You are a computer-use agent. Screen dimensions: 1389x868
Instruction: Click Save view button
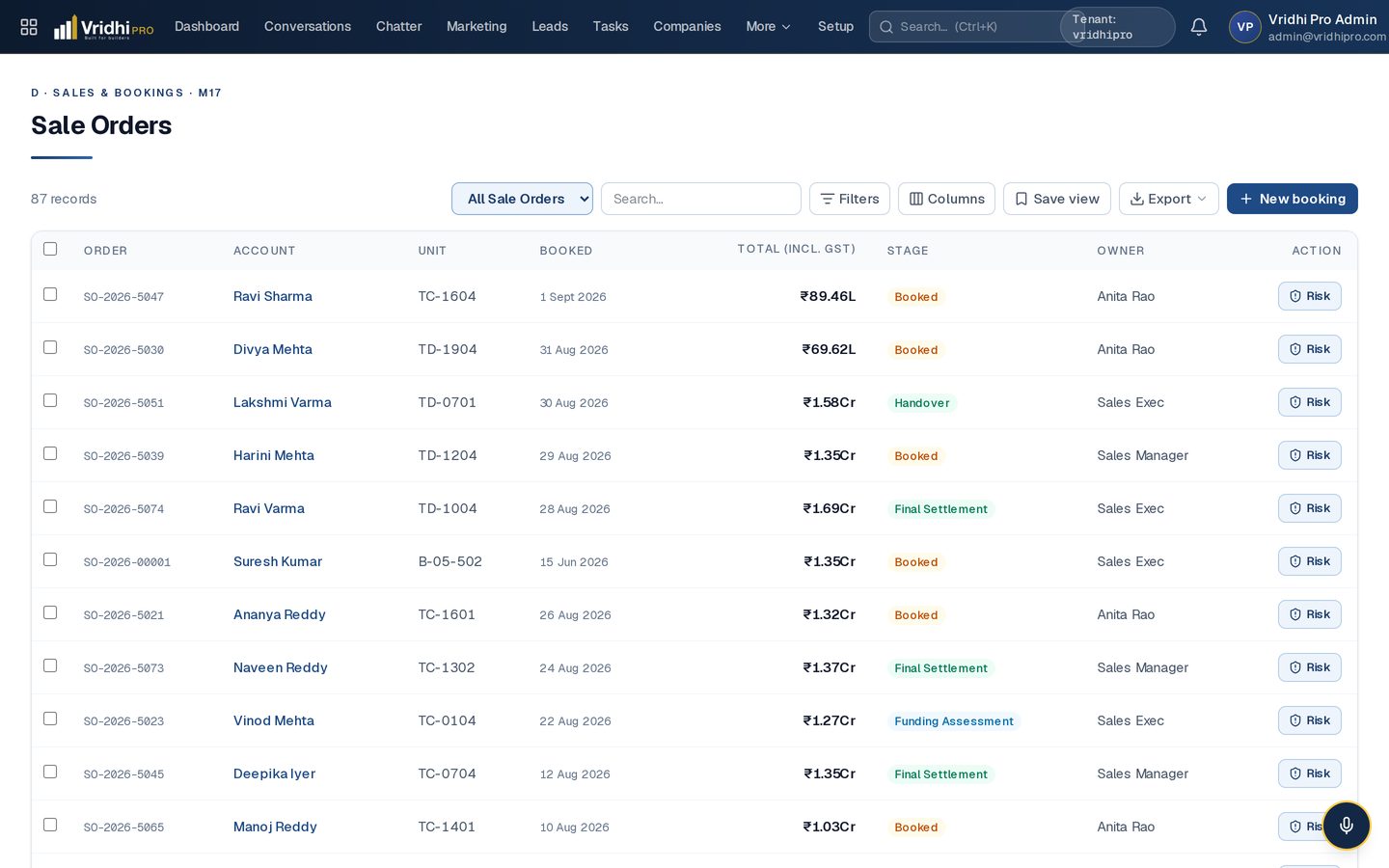click(x=1057, y=199)
